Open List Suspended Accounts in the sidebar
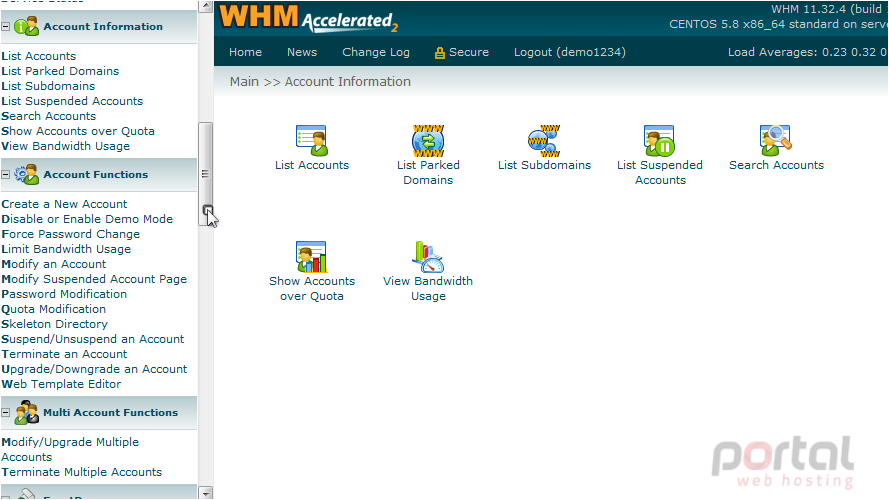Viewport: 889px width, 500px height. [x=72, y=101]
